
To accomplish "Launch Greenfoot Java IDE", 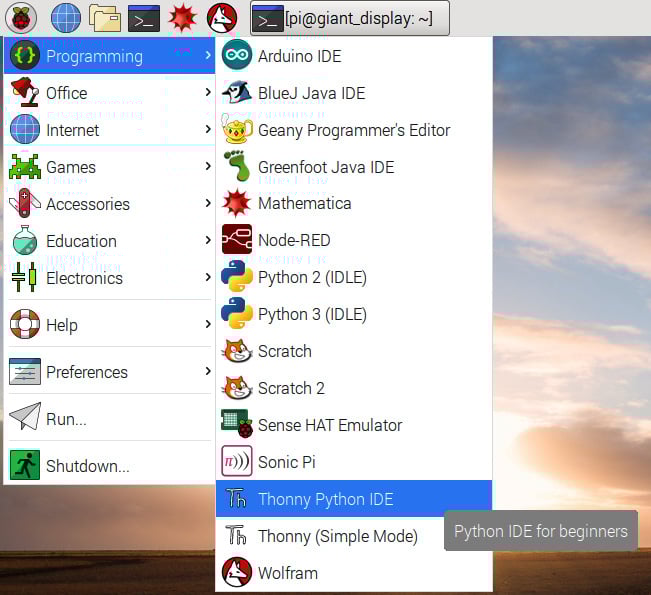I will (354, 166).
